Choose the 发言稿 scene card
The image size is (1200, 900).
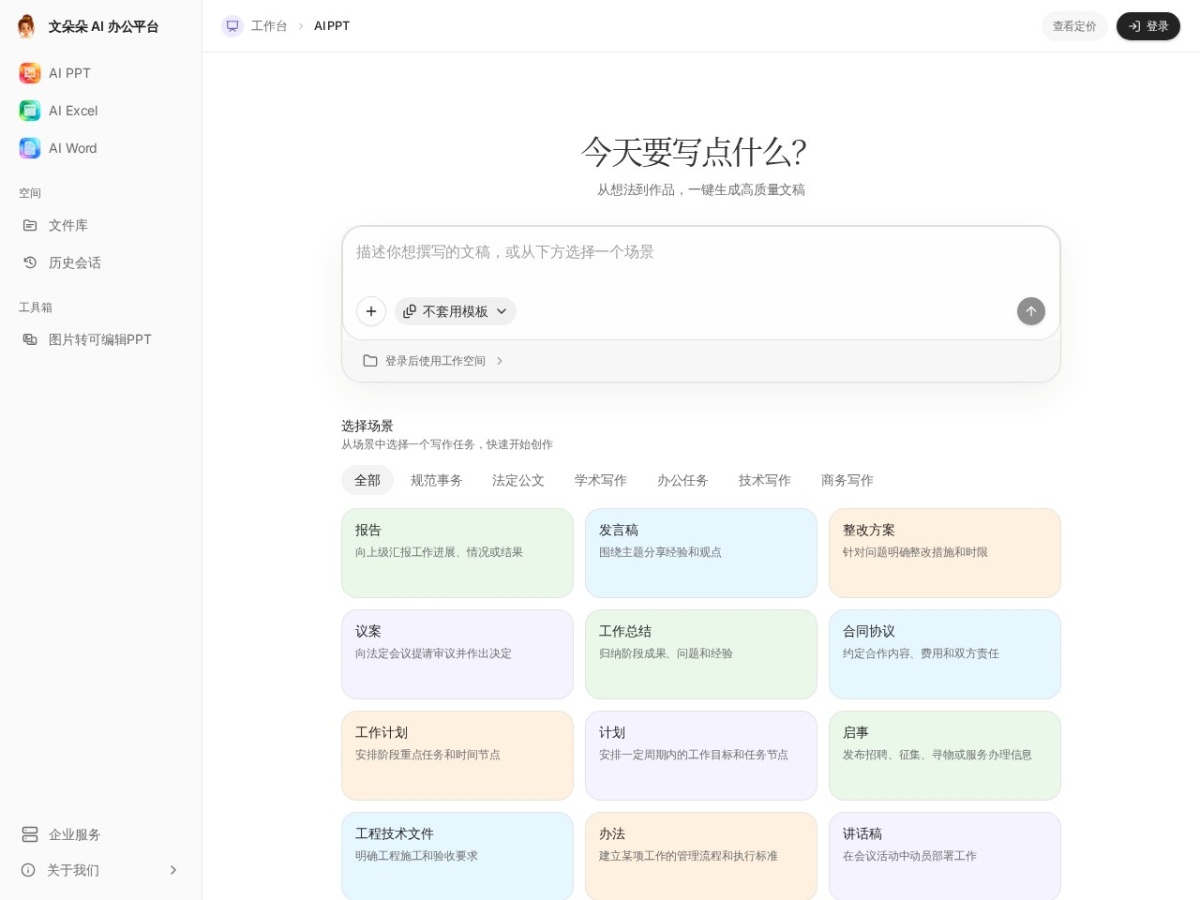(701, 553)
